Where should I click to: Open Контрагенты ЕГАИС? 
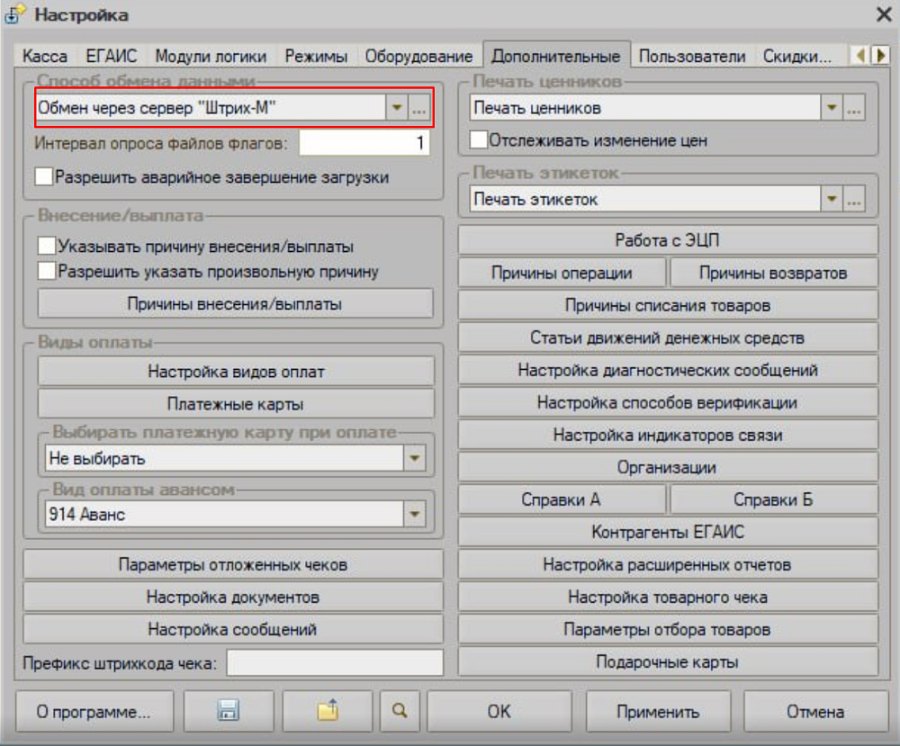(668, 532)
